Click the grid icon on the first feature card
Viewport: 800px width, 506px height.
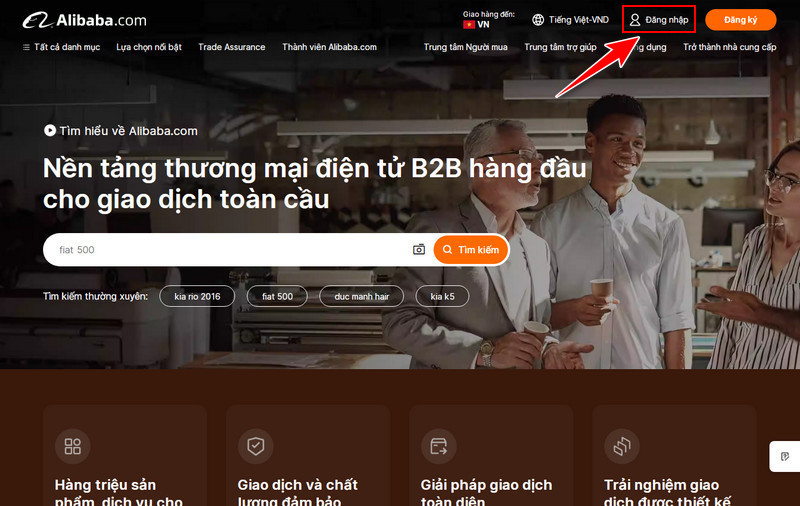(72, 446)
